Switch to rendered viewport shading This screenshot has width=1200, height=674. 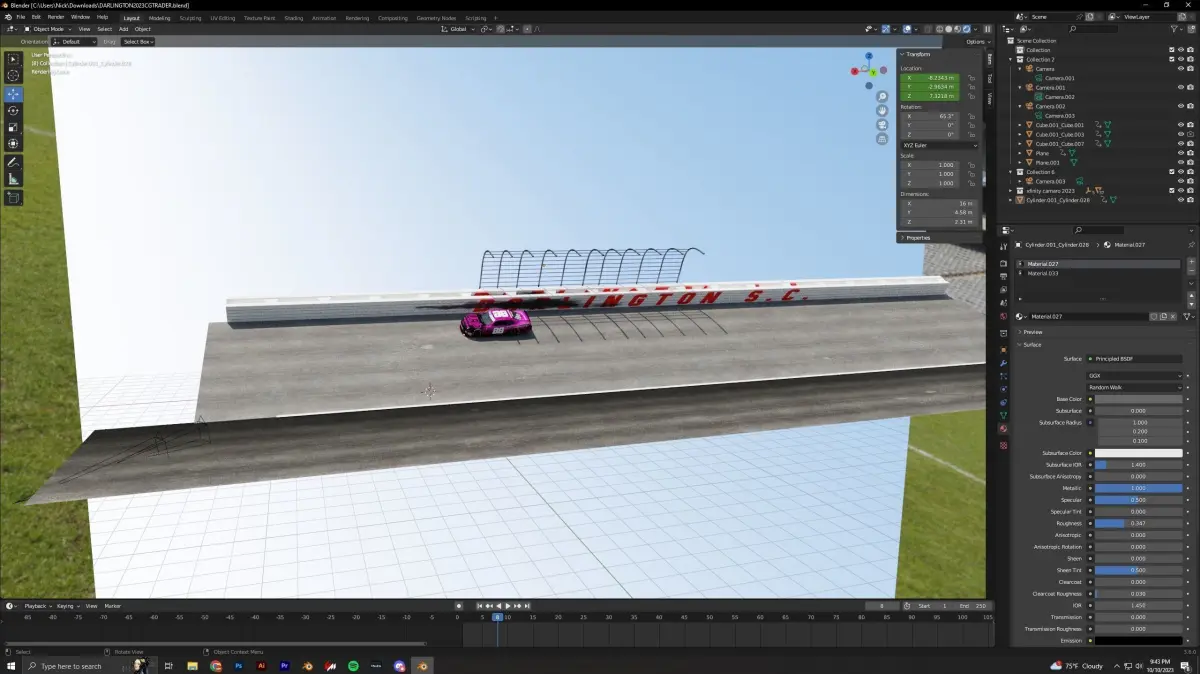tap(966, 29)
